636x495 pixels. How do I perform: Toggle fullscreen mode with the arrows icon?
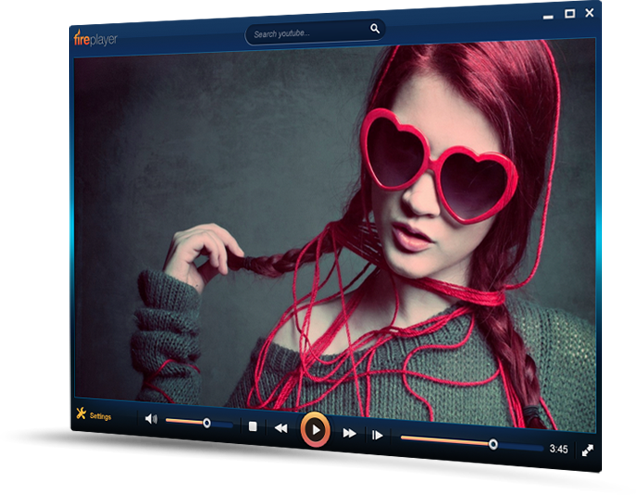point(588,451)
